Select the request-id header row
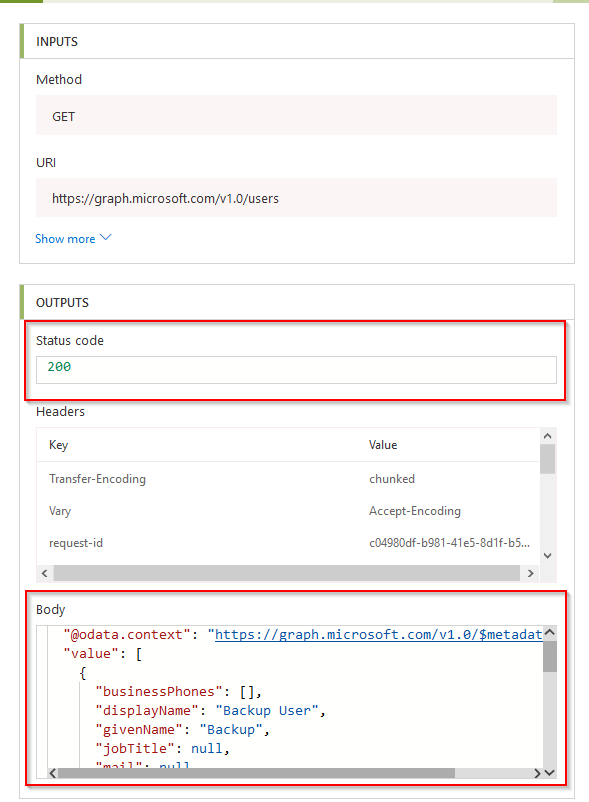 pyautogui.click(x=288, y=543)
